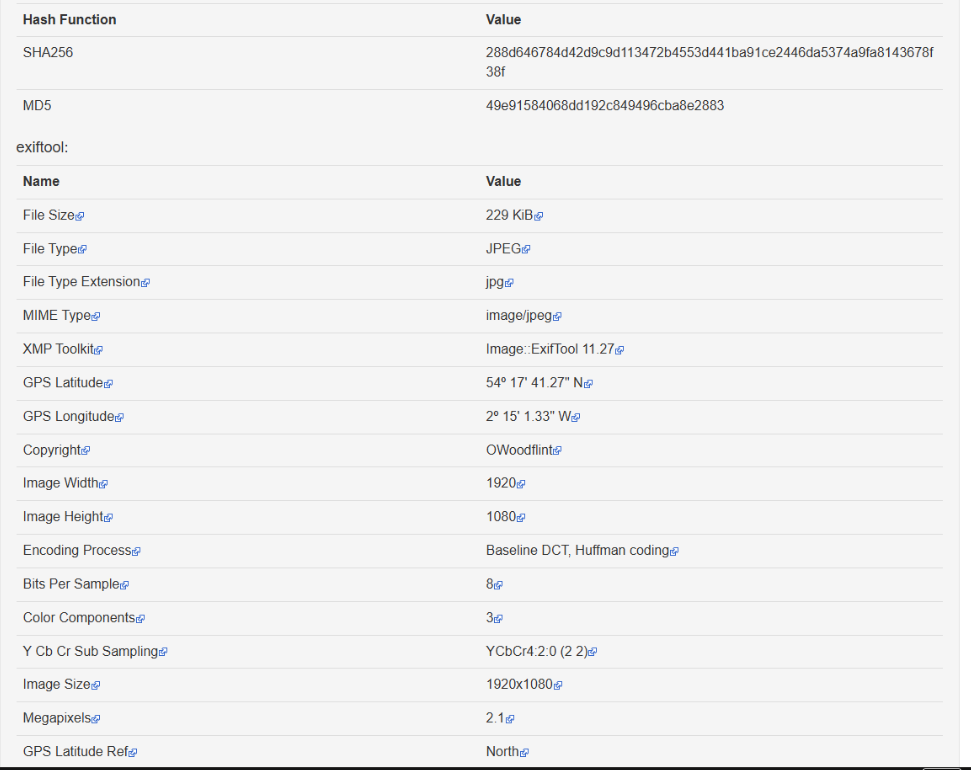
Task: Click the MD5 hash value text
Action: (604, 105)
